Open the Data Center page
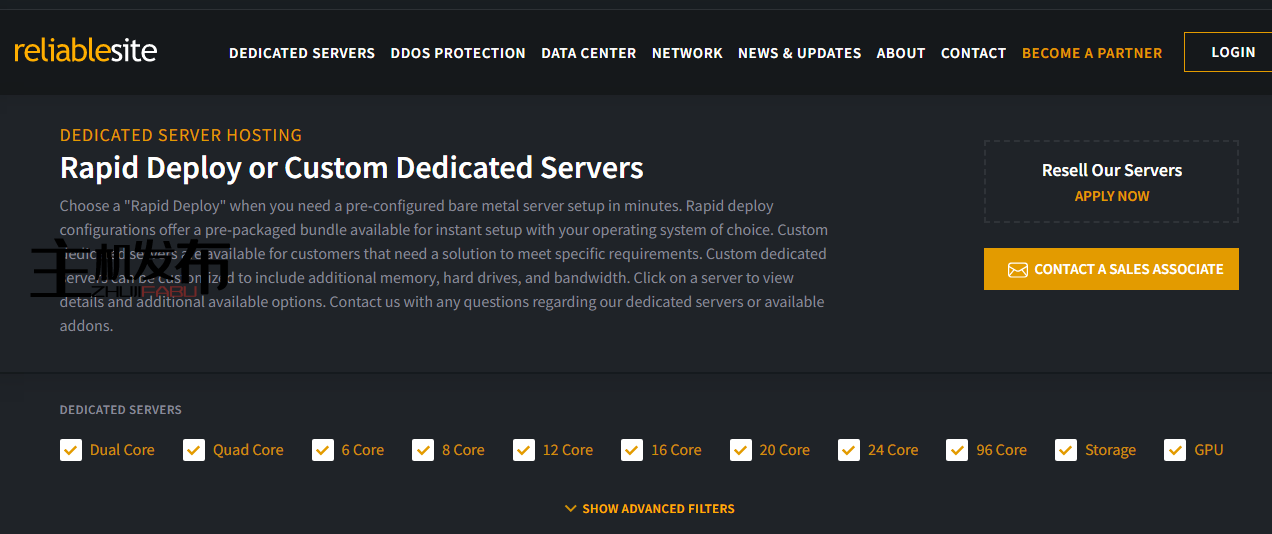The height and width of the screenshot is (534, 1272). 588,53
